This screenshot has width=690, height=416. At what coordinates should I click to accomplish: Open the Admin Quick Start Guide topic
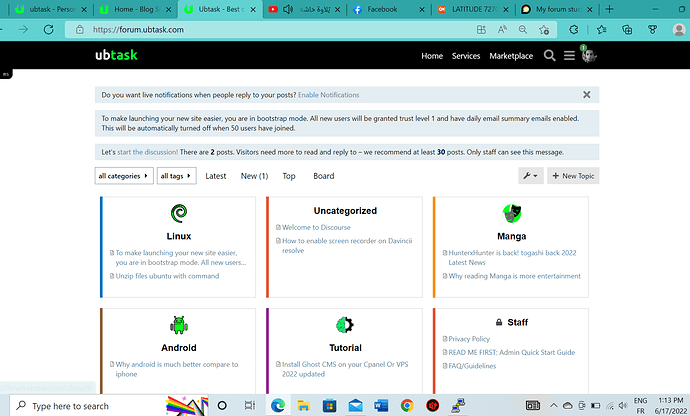pos(511,352)
